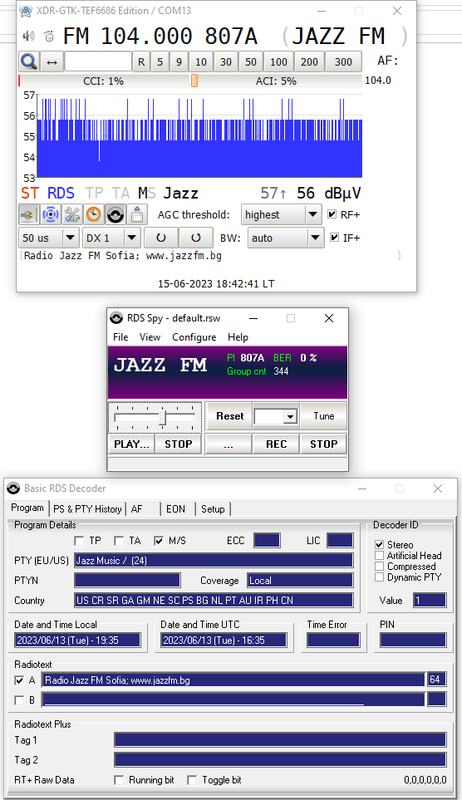Switch to the EON tab
This screenshot has height=800, width=462.
click(x=175, y=509)
